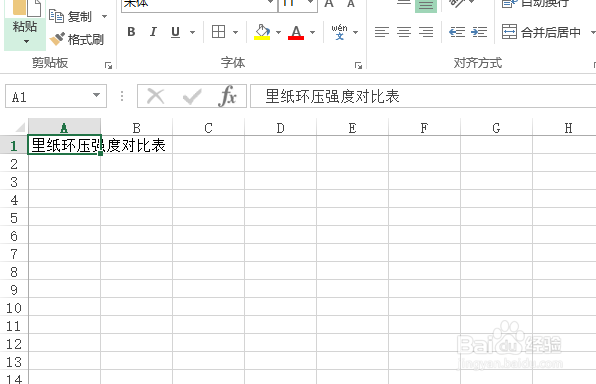This screenshot has height=384, width=596.
Task: Increase indent
Action: point(479,32)
